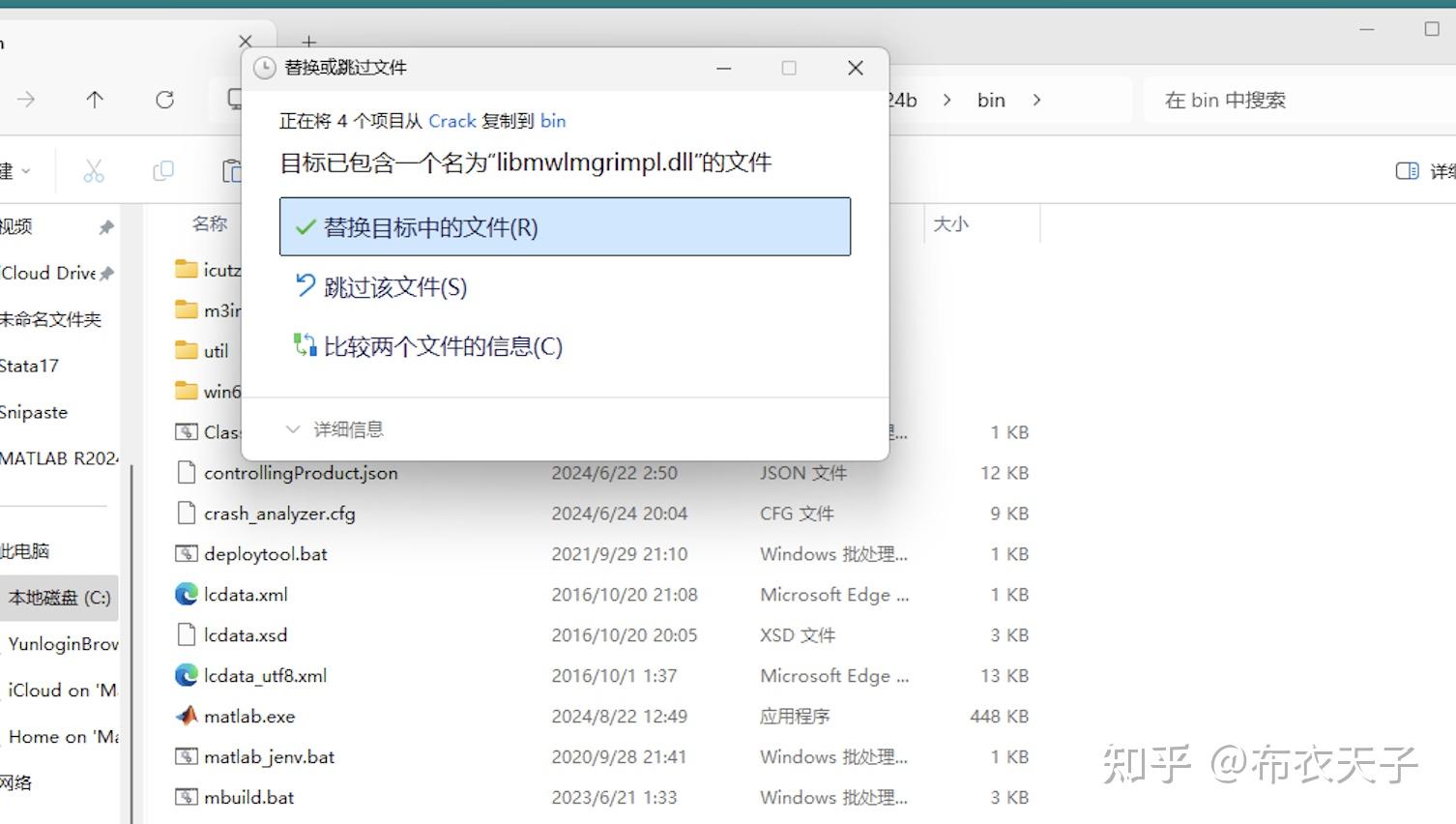Click the forward navigation arrow

(26, 100)
